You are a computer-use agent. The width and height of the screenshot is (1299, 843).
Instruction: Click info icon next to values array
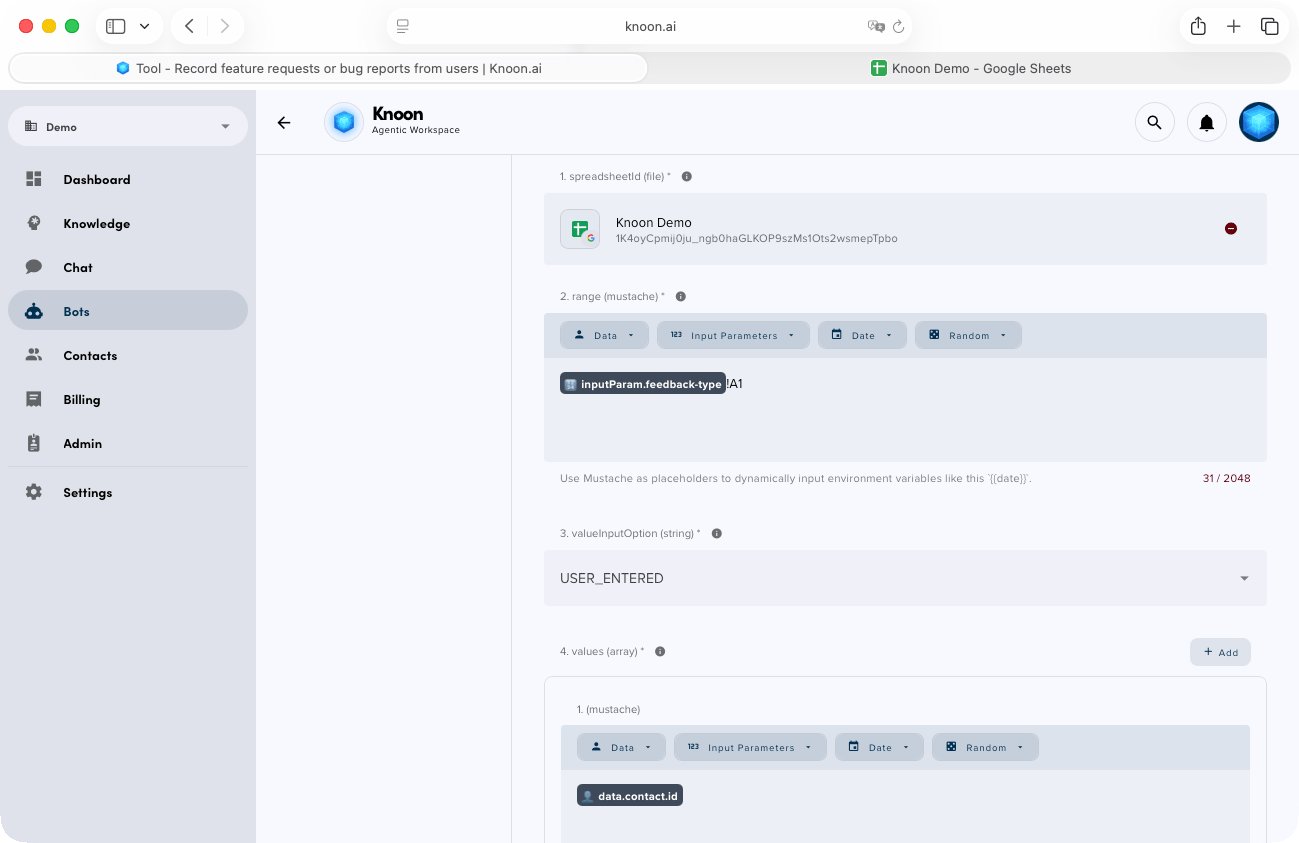pyautogui.click(x=660, y=652)
